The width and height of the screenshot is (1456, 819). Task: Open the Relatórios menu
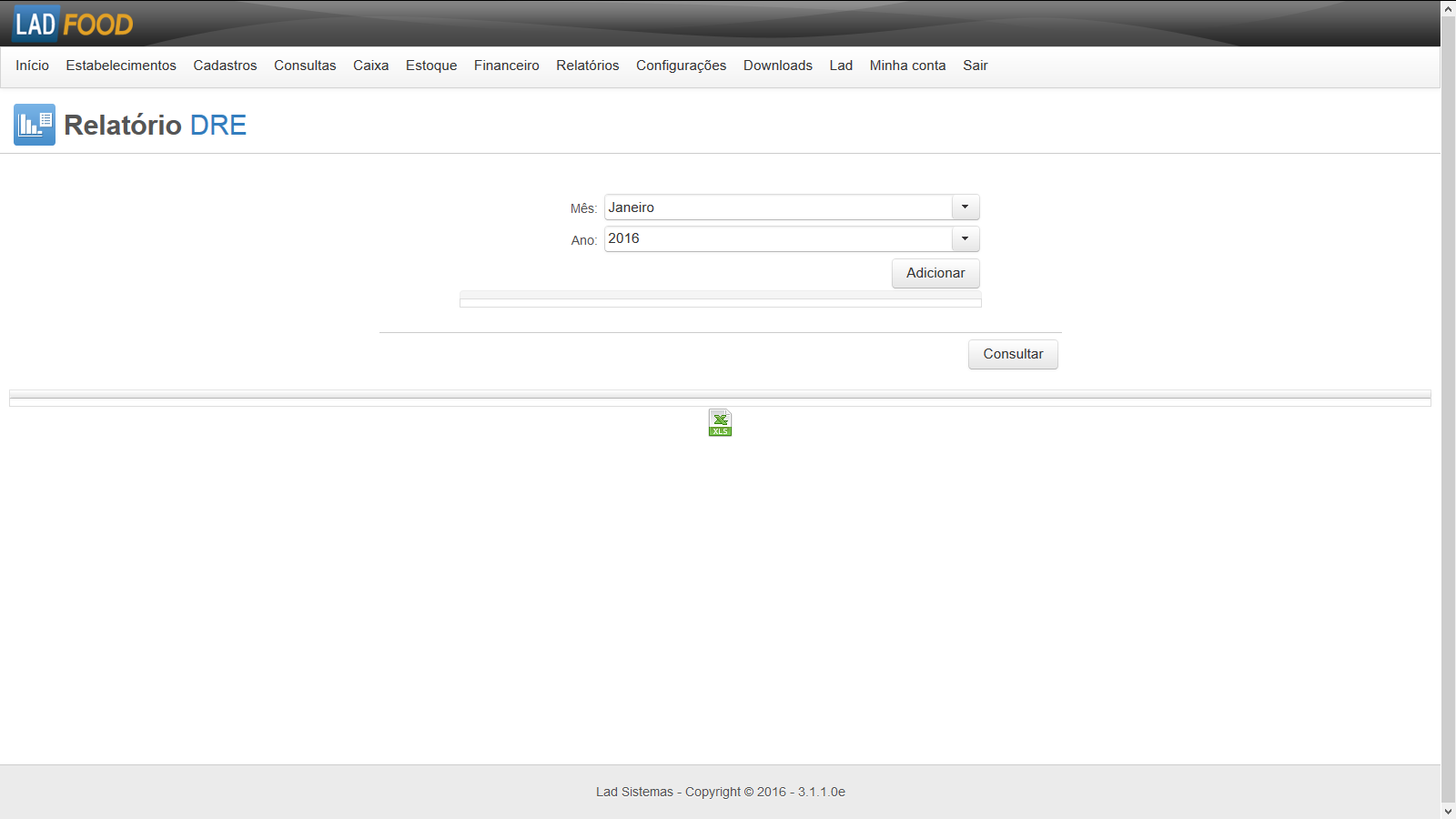[x=588, y=66]
